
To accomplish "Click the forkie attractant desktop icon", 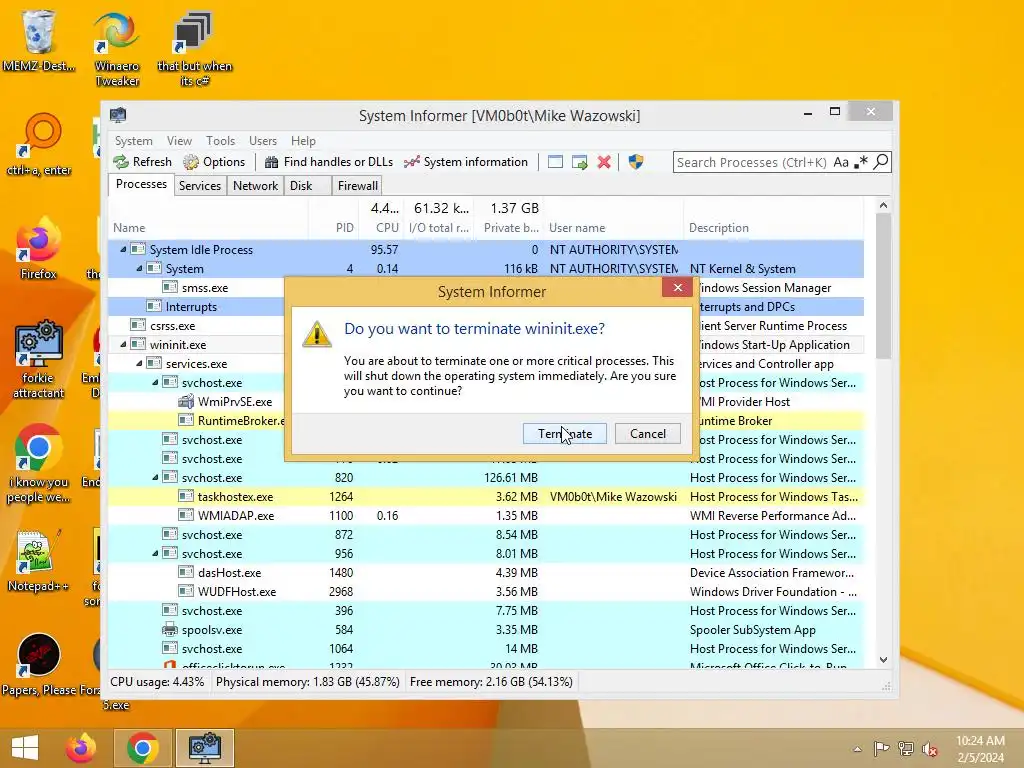I will coord(38,359).
